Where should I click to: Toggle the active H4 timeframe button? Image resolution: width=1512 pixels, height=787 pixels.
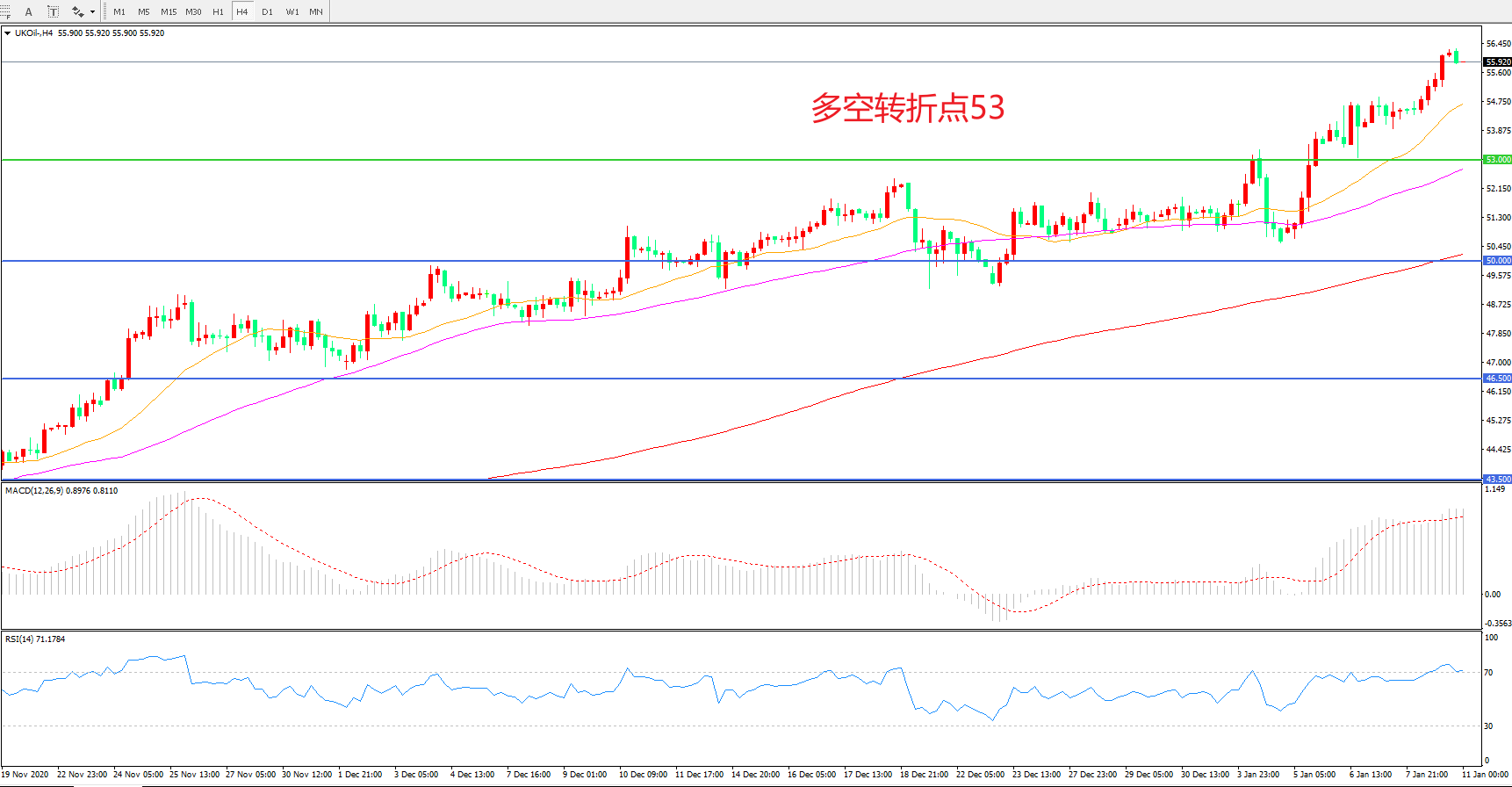click(242, 11)
